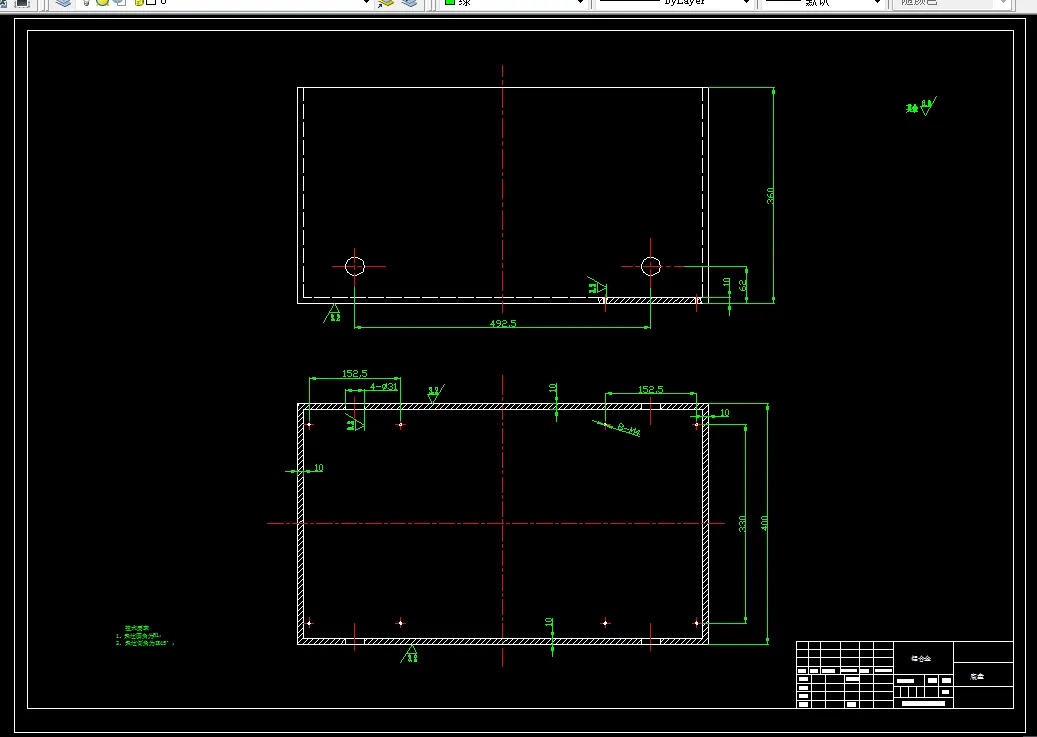Viewport: 1037px width, 737px height.
Task: Select the 10 dimension beside 62 in upper view
Action: (726, 282)
